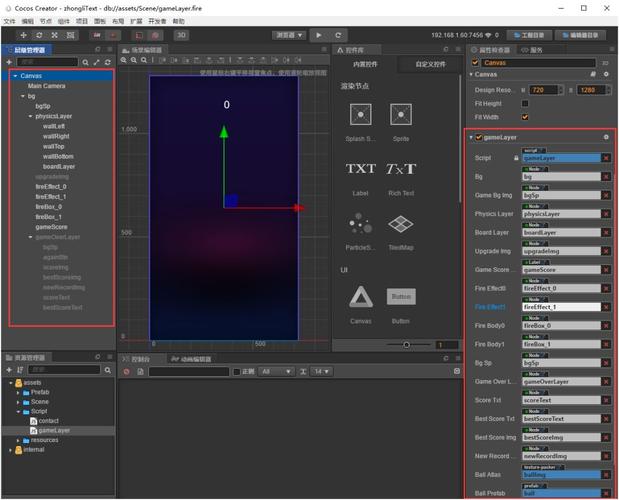
Task: Select the Label TXT node icon
Action: pos(360,169)
